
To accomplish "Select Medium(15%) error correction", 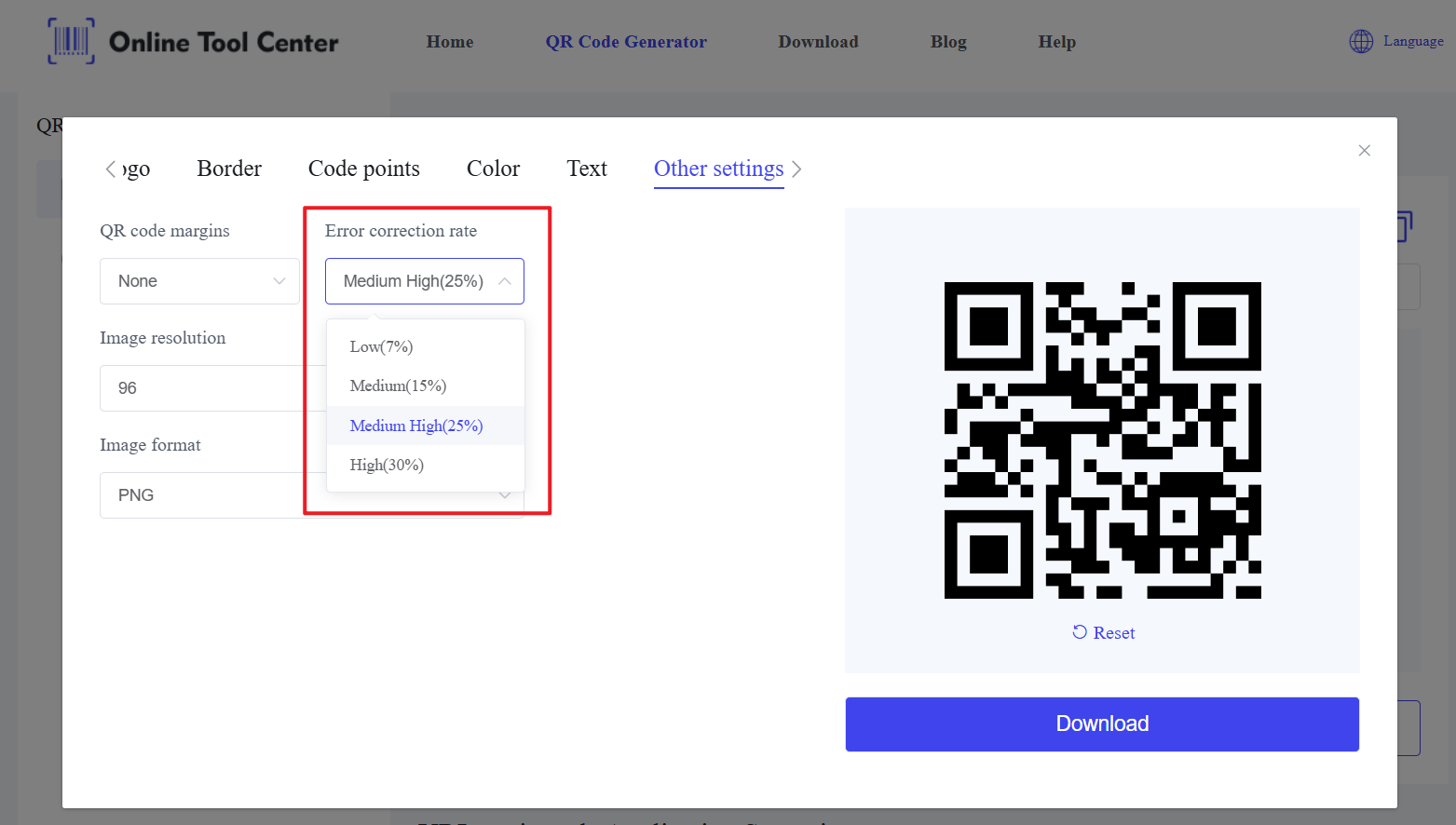I will click(426, 385).
